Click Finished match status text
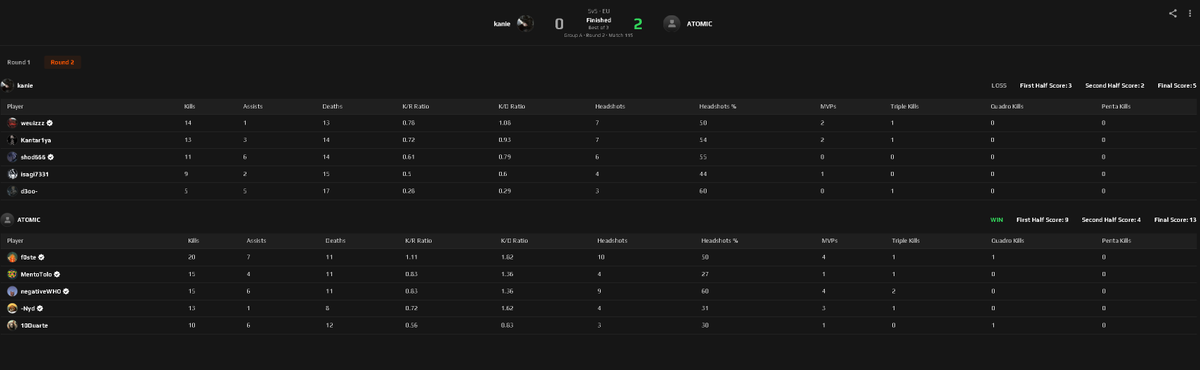 598,20
